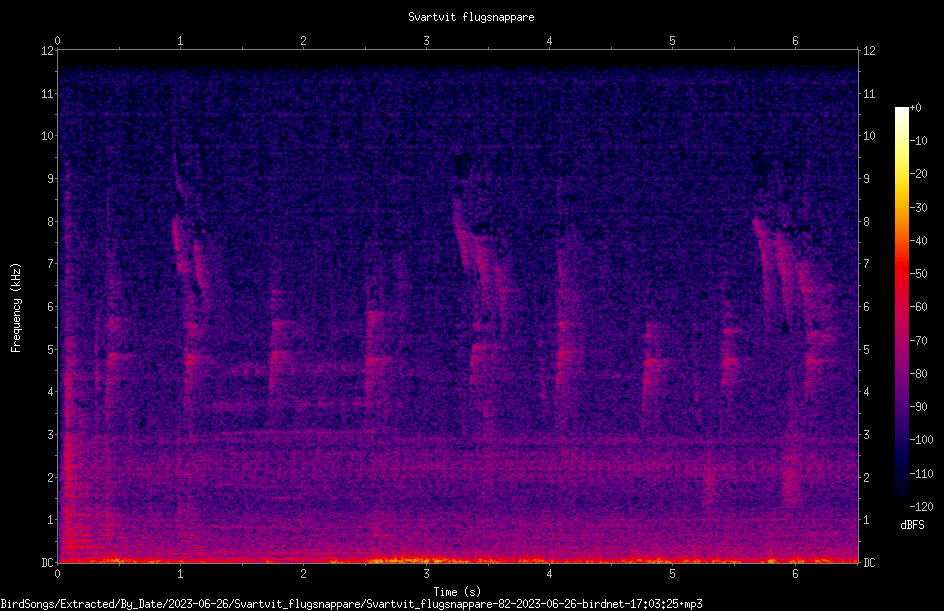Click the "-110" color scale label
Image resolution: width=944 pixels, height=611 pixels.
[921, 474]
